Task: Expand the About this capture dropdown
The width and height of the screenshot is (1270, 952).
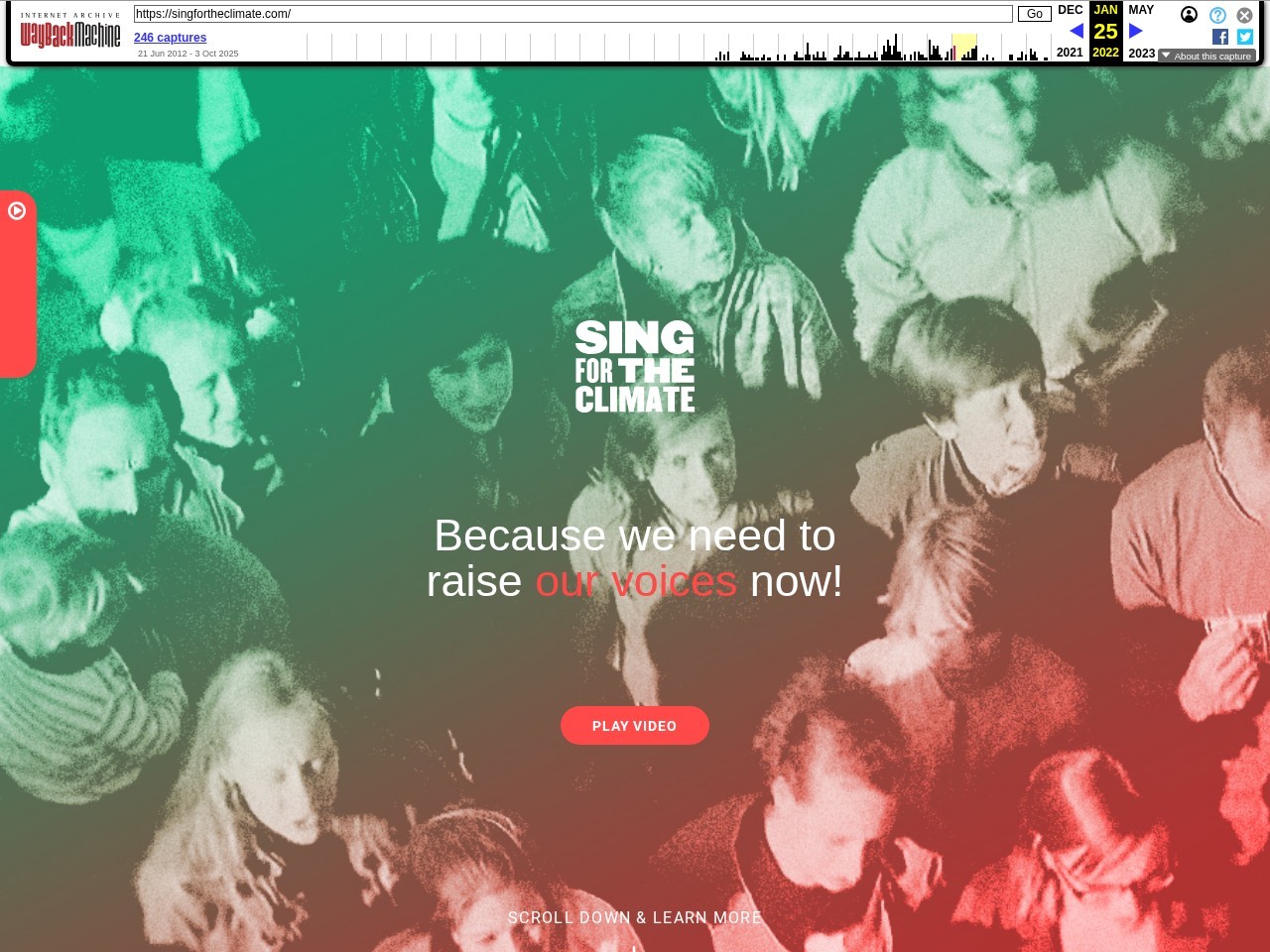Action: [1206, 56]
